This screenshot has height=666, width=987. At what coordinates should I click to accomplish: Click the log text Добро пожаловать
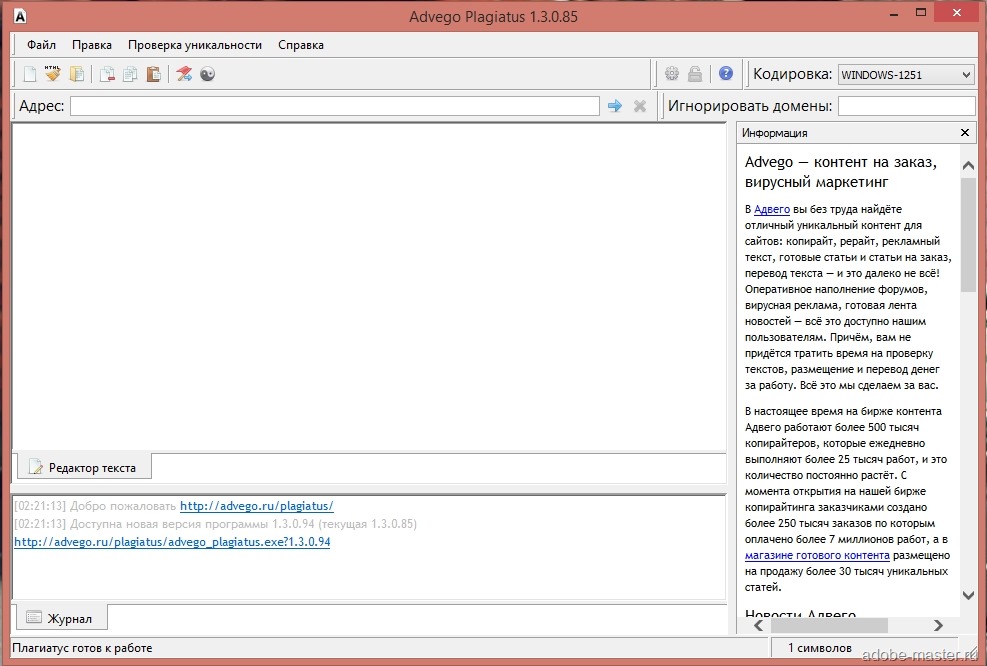[x=123, y=506]
